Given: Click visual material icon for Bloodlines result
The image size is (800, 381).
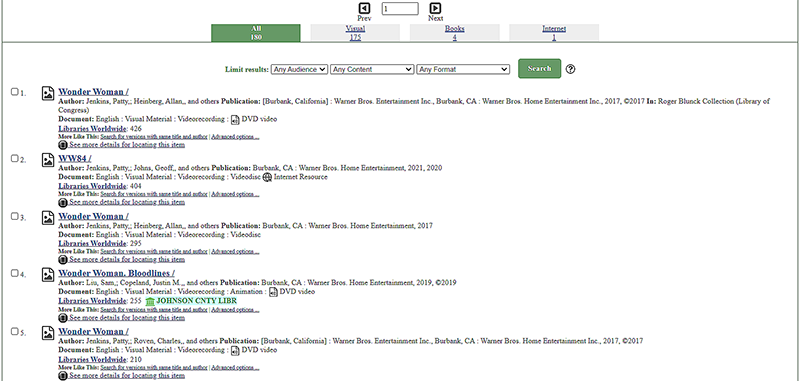Looking at the screenshot, I should 48,274.
